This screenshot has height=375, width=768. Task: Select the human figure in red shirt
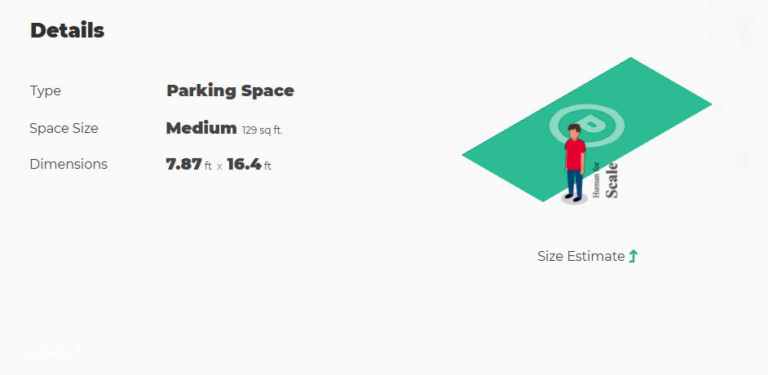(575, 164)
